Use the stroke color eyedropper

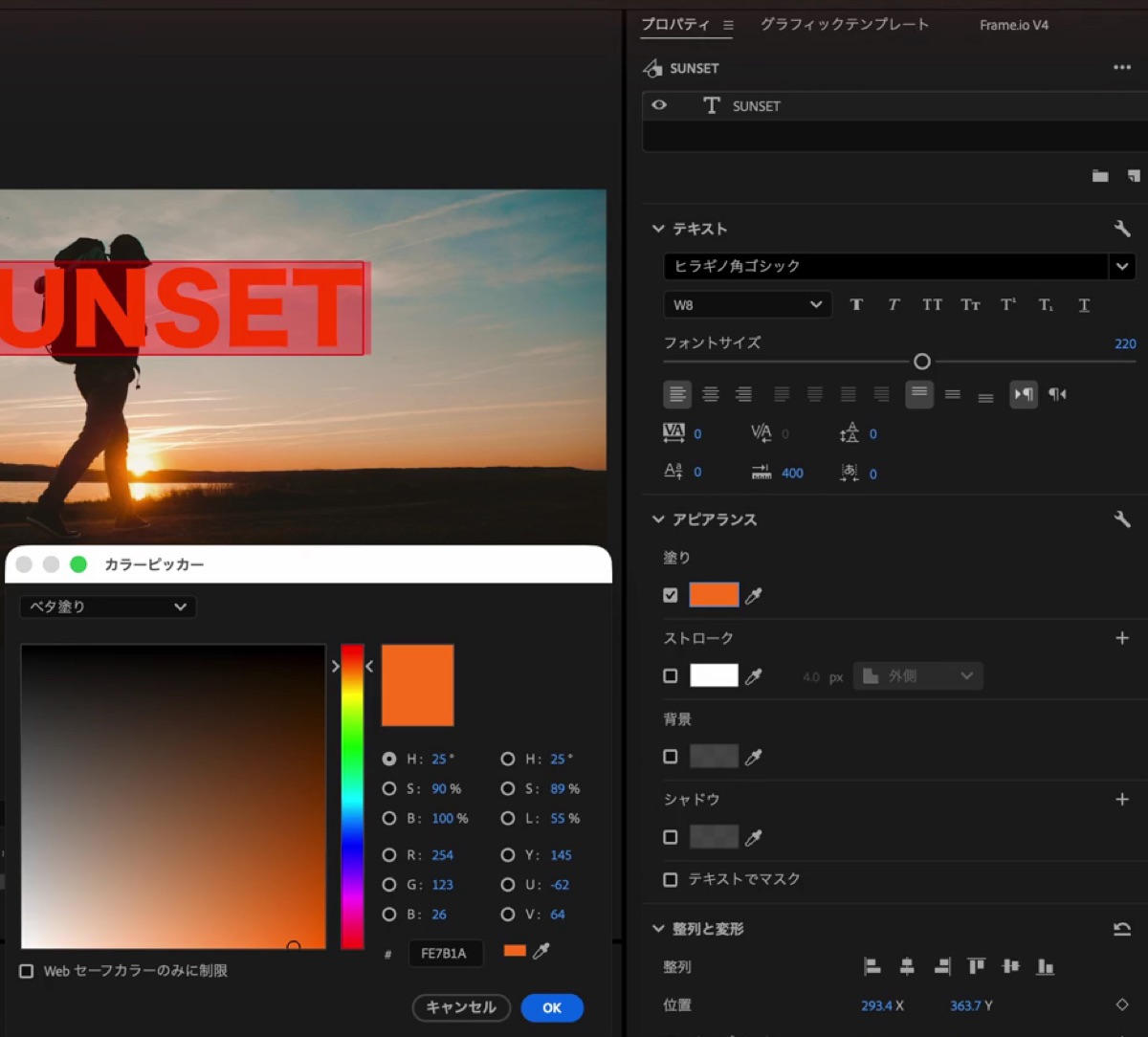754,676
